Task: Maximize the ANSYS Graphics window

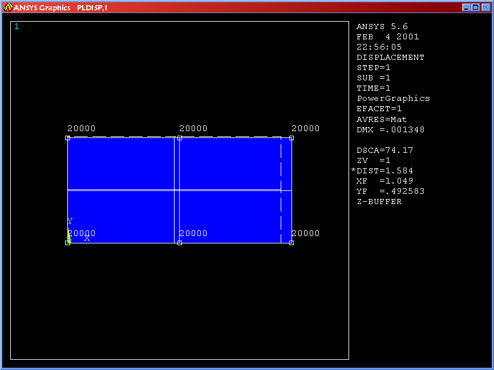Action: point(476,7)
